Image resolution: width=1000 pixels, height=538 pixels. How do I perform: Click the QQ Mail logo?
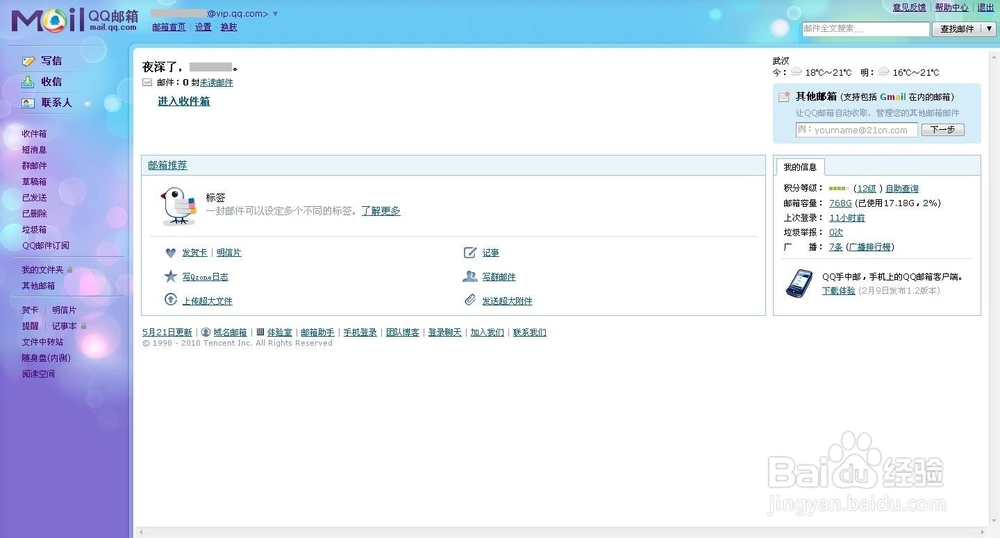point(74,20)
